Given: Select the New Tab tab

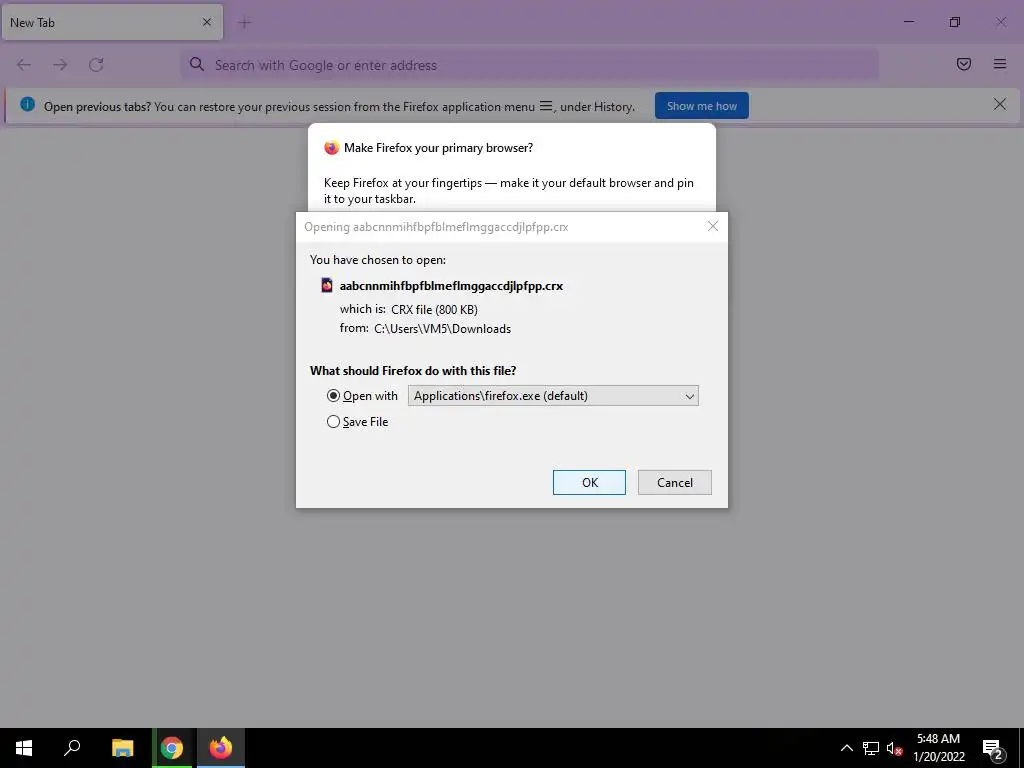Looking at the screenshot, I should (112, 22).
